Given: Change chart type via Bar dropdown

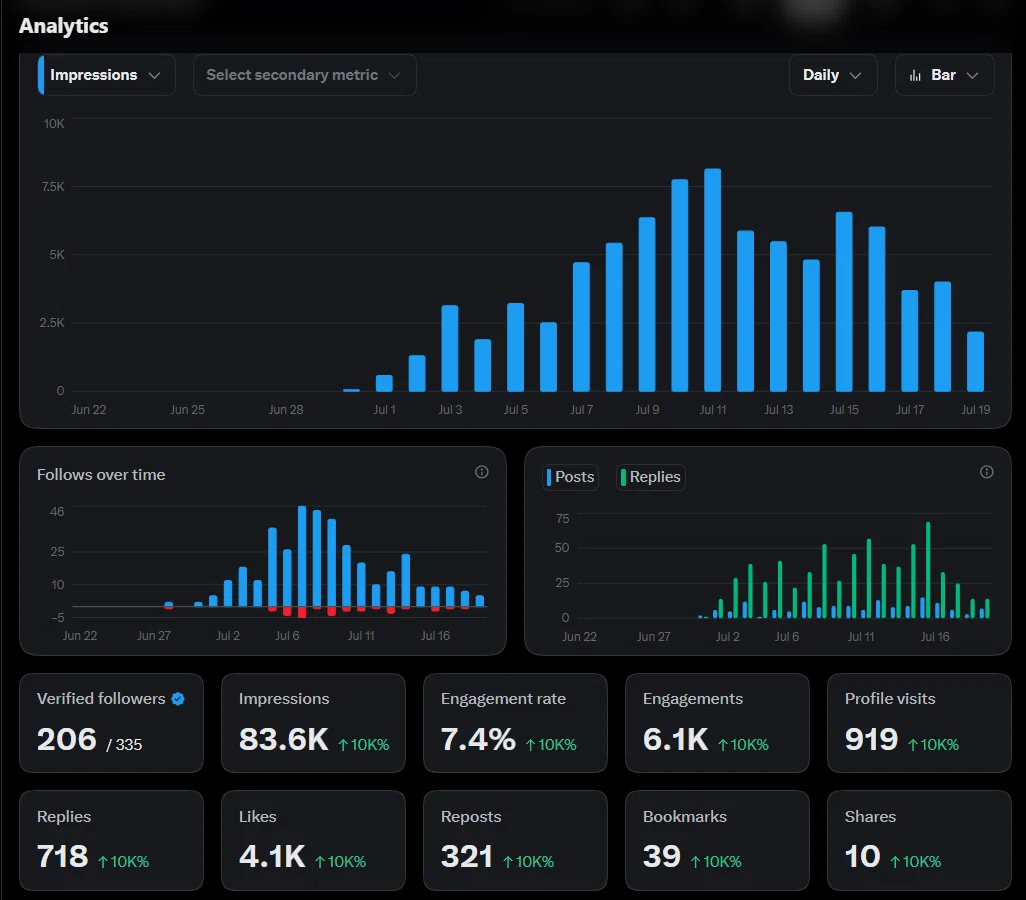Looking at the screenshot, I should 944,75.
